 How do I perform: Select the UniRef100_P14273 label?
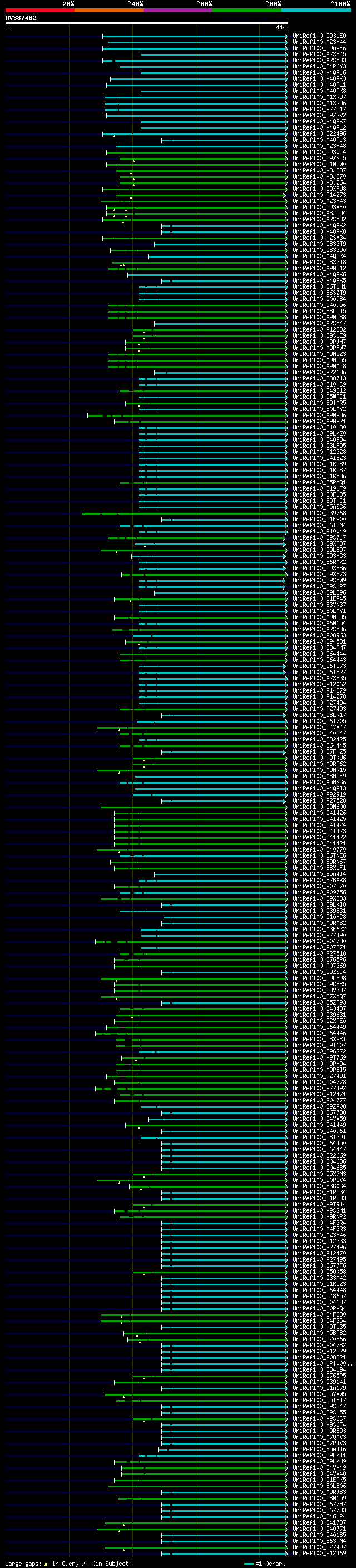319,195
